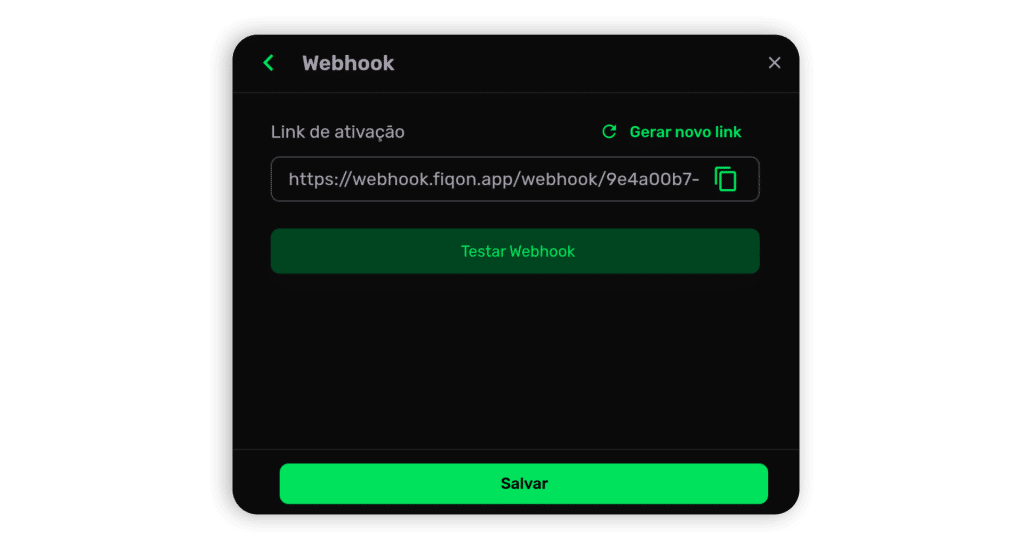This screenshot has width=1024, height=555.
Task: Click the duplicate icon next to the 9e4a00b7 link
Action: click(x=726, y=179)
